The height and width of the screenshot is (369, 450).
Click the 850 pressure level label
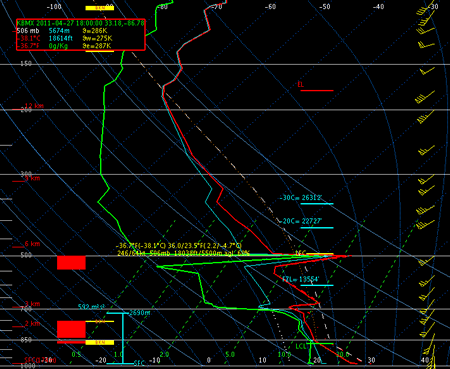[26, 340]
